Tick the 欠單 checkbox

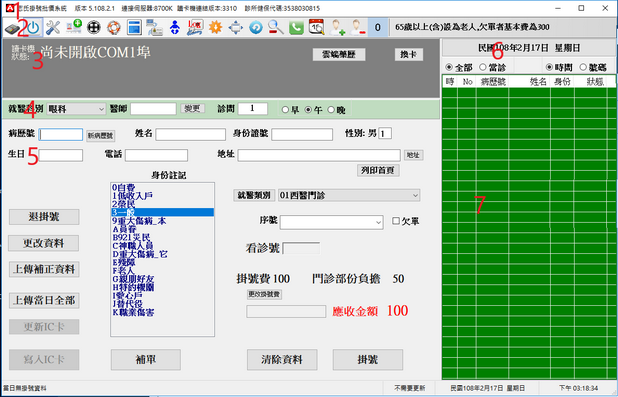pos(396,221)
